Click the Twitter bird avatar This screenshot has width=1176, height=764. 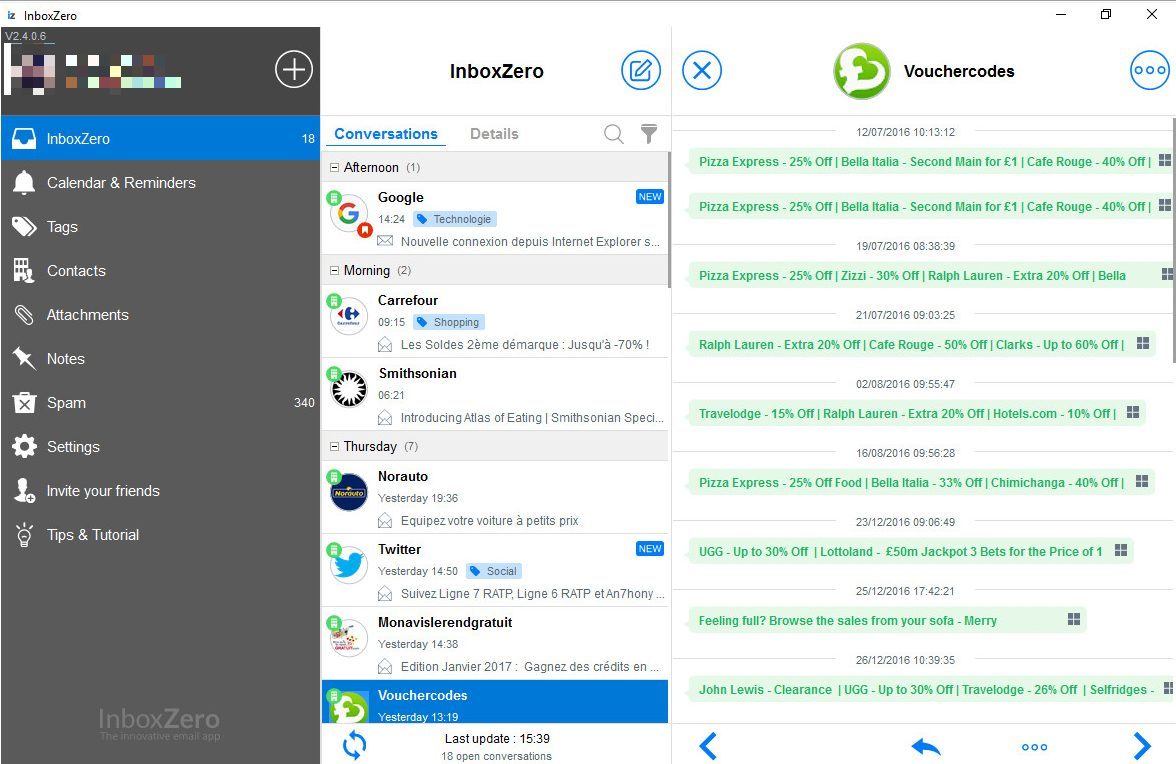[x=349, y=565]
